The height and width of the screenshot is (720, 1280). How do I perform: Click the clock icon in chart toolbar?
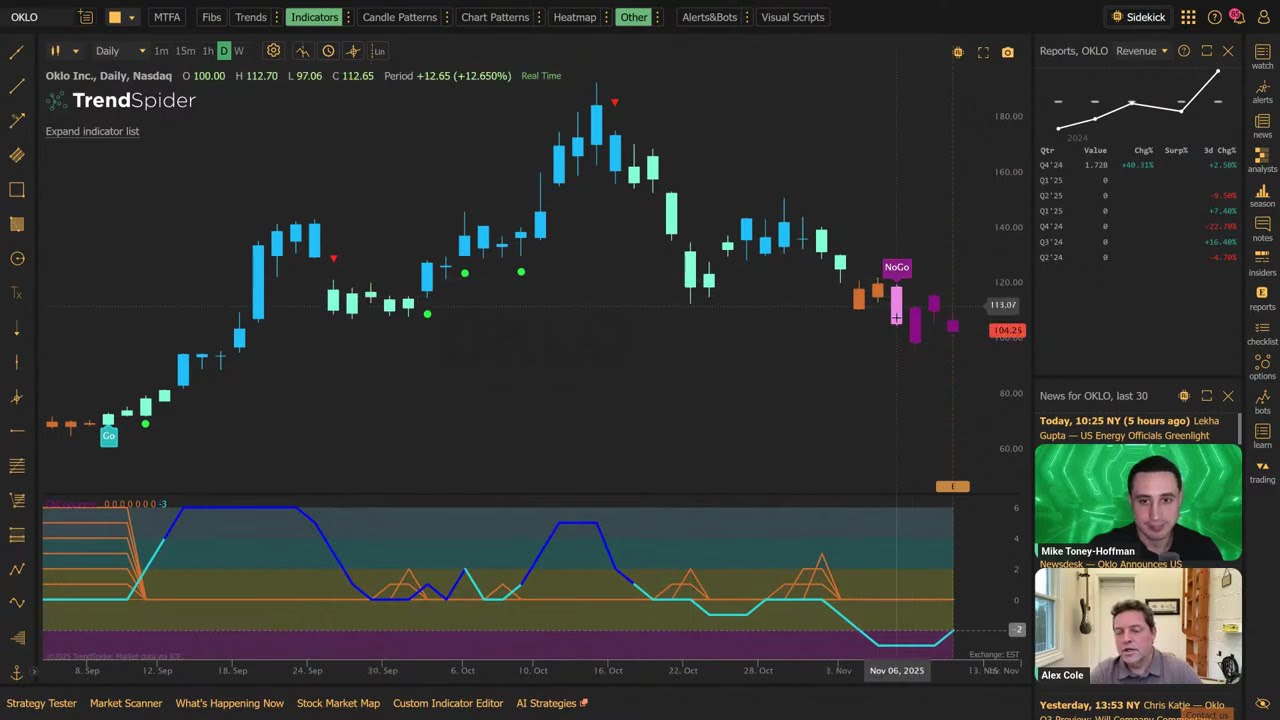pyautogui.click(x=328, y=51)
